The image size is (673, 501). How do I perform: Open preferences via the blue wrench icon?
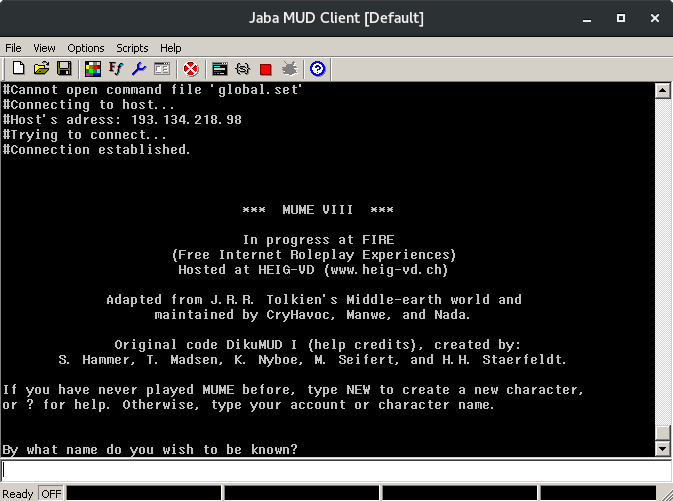click(x=139, y=69)
